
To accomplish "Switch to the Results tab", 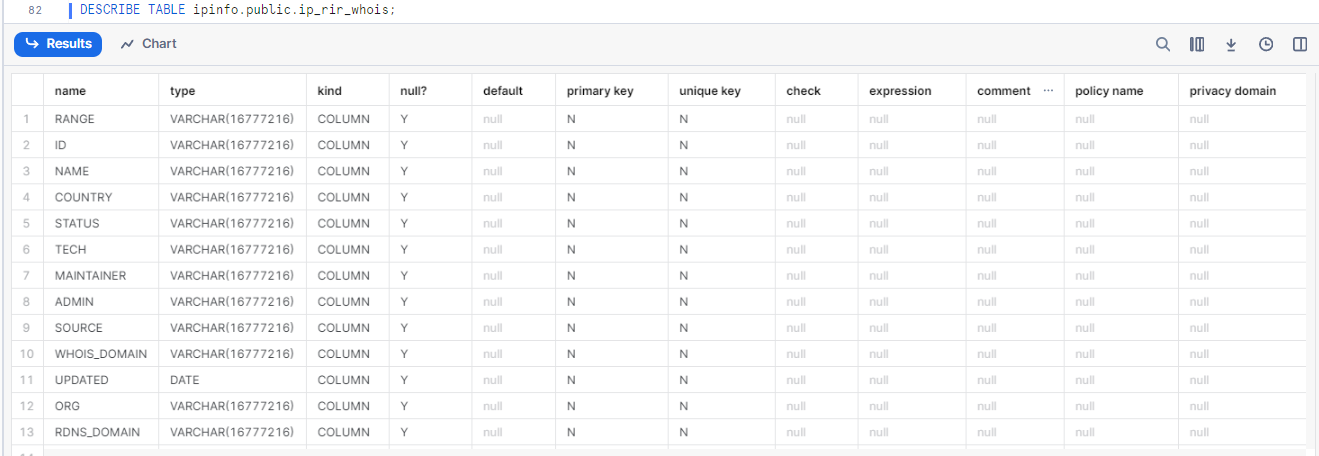I will coord(59,44).
